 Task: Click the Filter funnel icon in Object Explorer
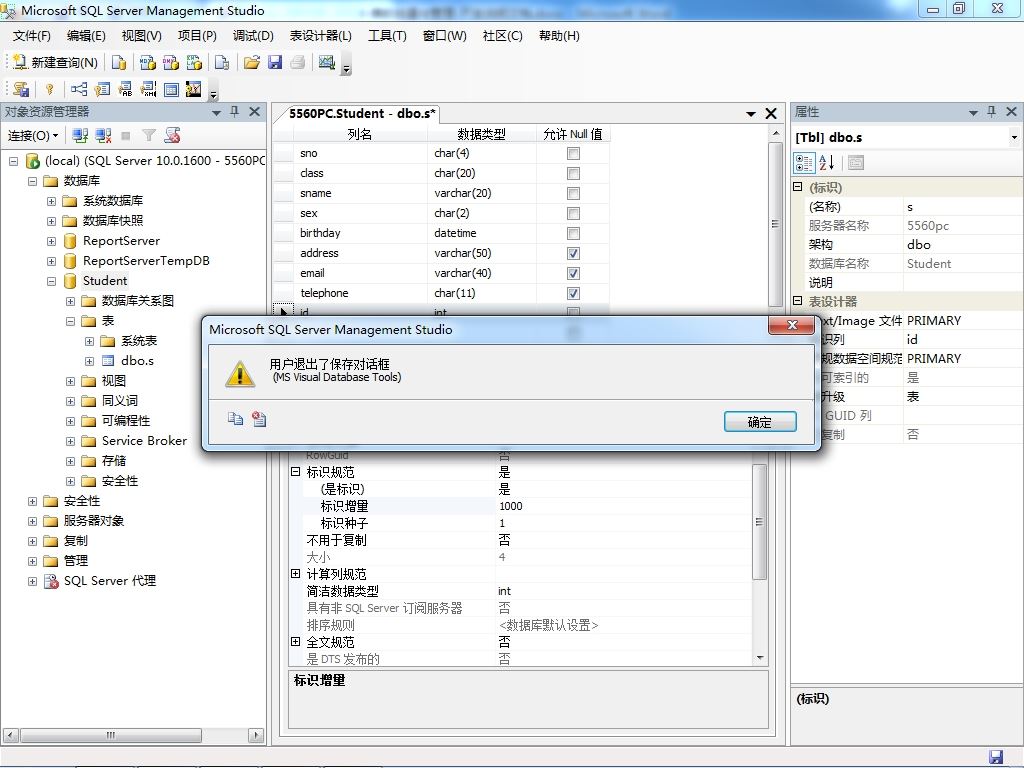[x=149, y=136]
